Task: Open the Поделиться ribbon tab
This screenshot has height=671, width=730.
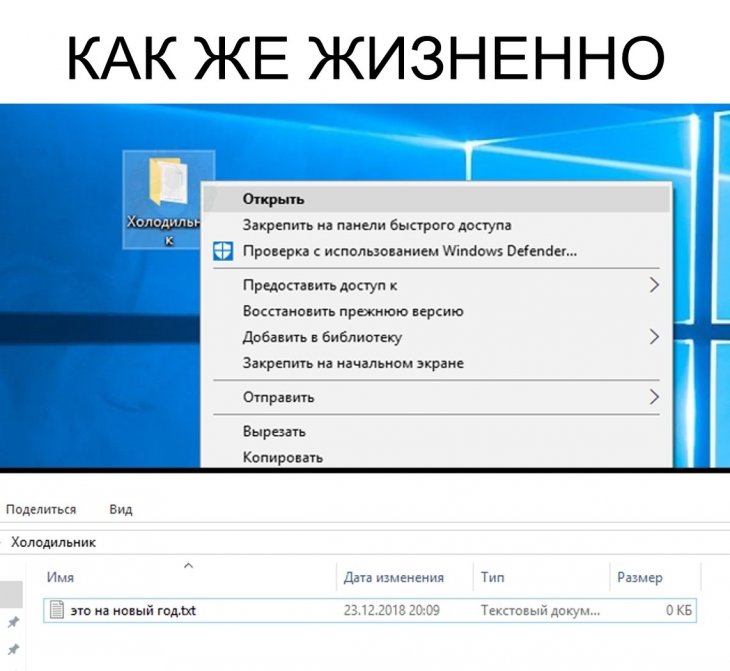Action: point(41,509)
